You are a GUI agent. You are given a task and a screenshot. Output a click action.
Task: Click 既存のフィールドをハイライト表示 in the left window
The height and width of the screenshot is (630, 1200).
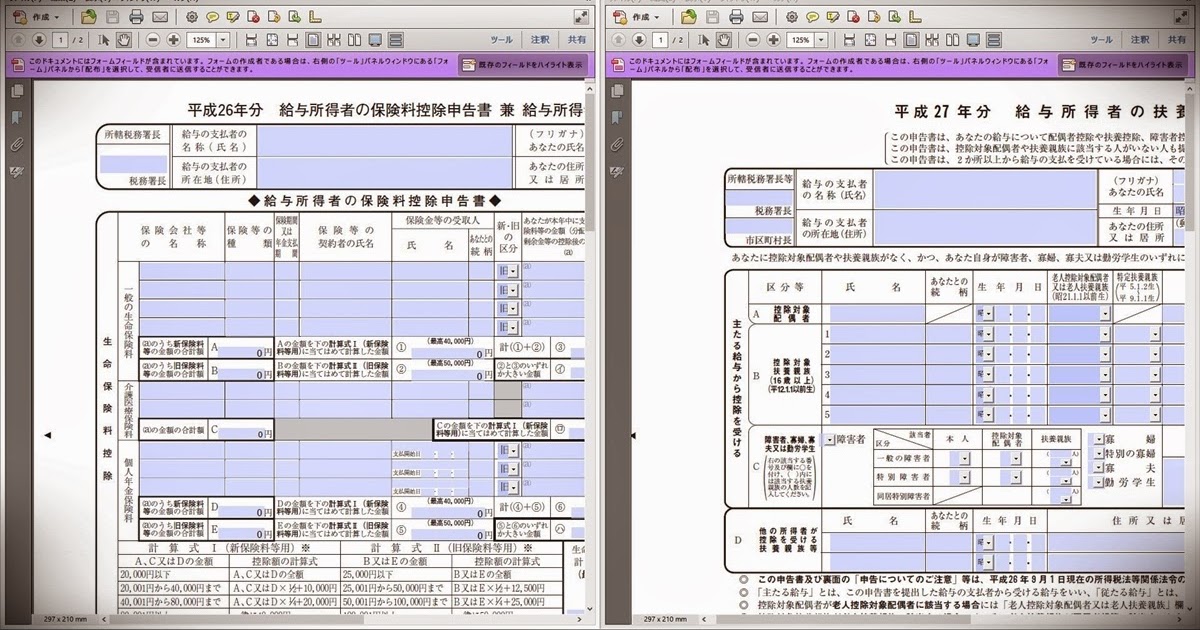(522, 65)
